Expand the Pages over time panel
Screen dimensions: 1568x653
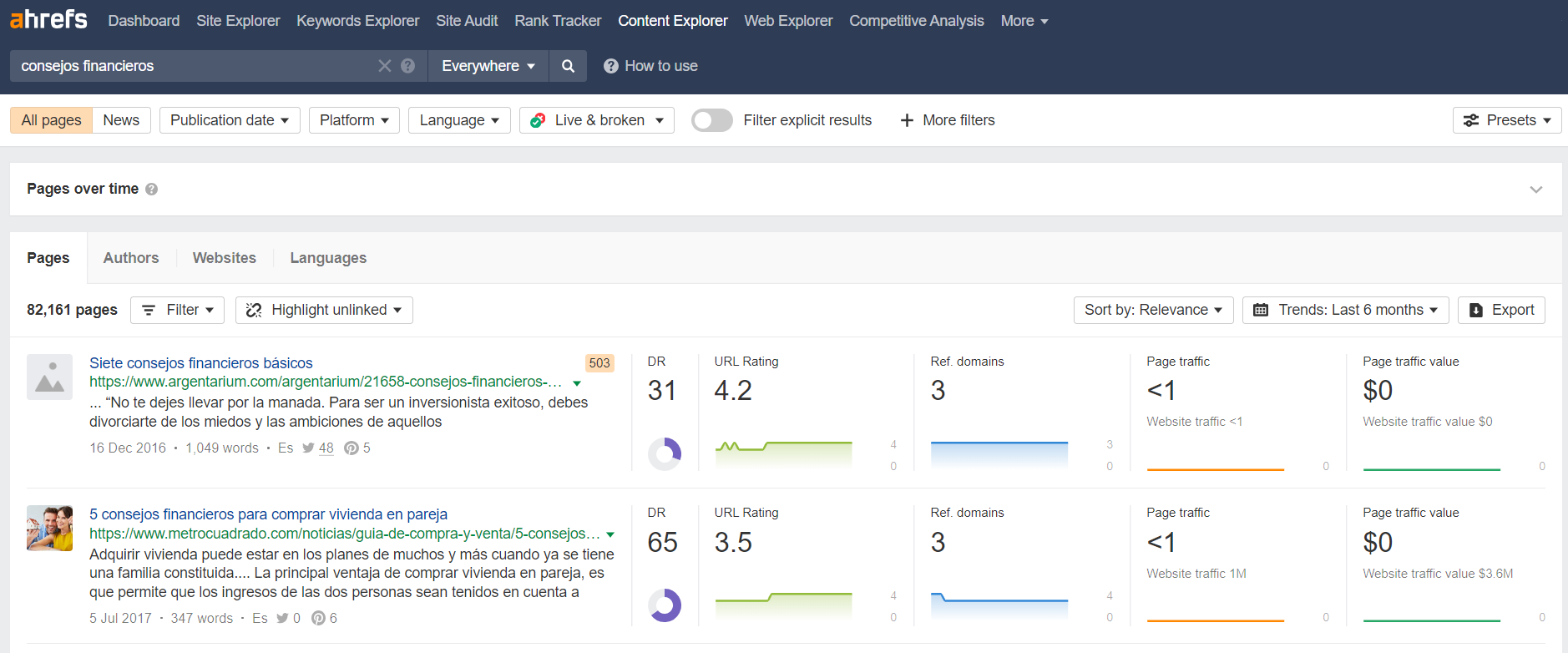point(1535,190)
